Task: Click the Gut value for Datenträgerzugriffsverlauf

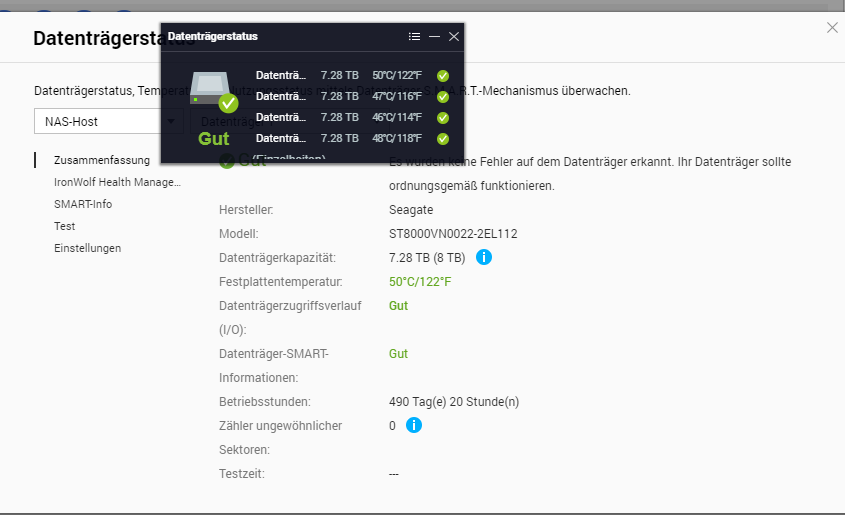Action: click(x=399, y=305)
